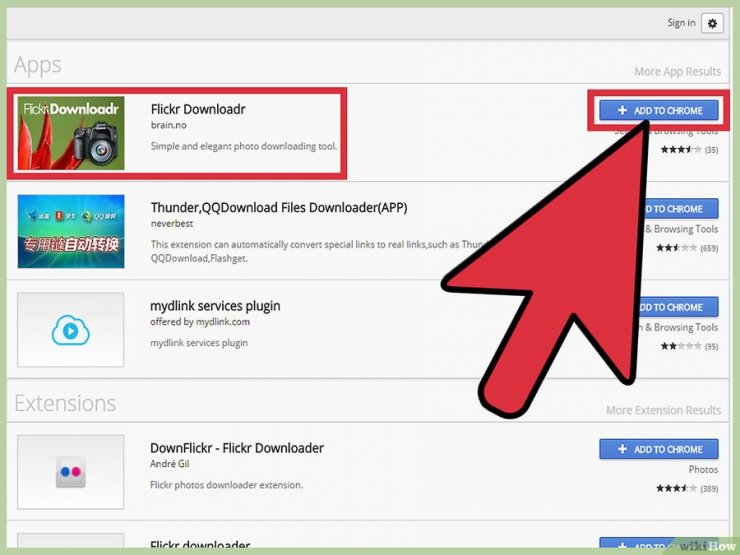Click the Thunder,QQDownload star rating (659)
Viewport: 740px width, 555px height.
[x=687, y=248]
